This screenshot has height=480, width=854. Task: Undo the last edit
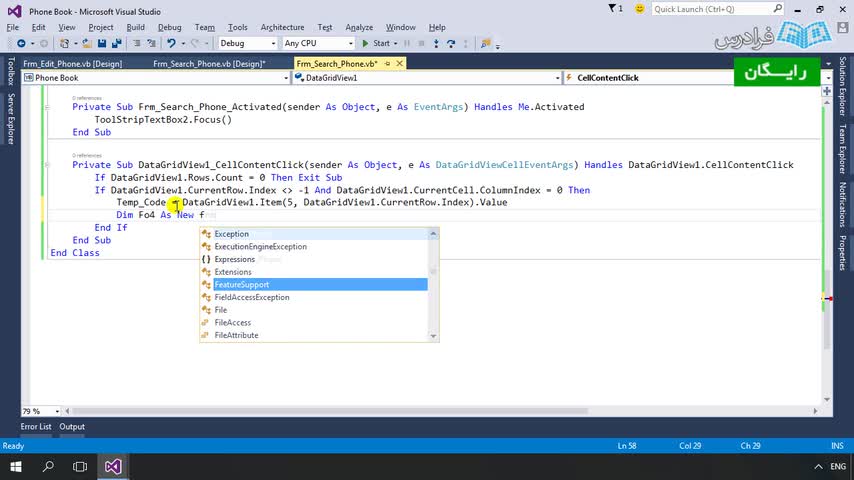[x=171, y=43]
